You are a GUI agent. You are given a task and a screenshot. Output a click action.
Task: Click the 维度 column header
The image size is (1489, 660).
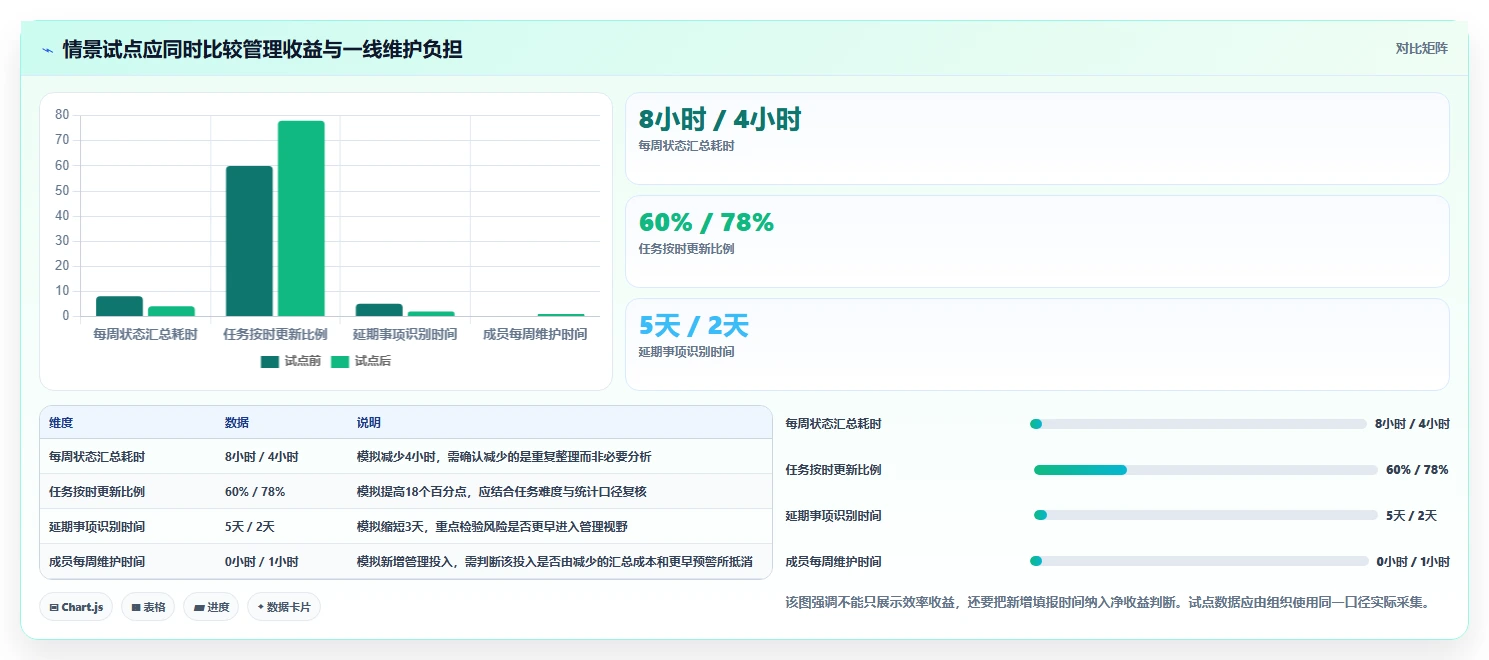(x=61, y=423)
